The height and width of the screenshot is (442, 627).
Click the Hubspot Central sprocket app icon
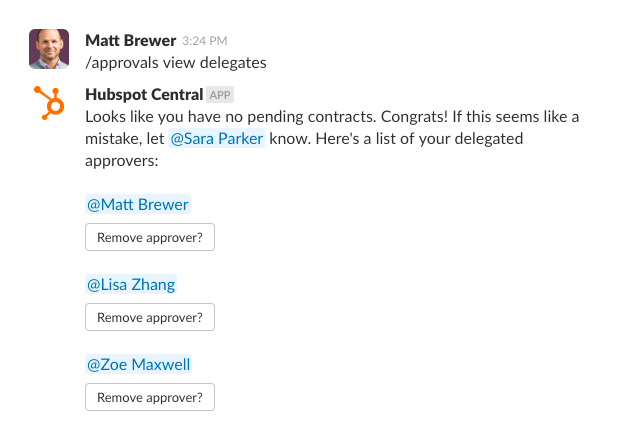49,104
